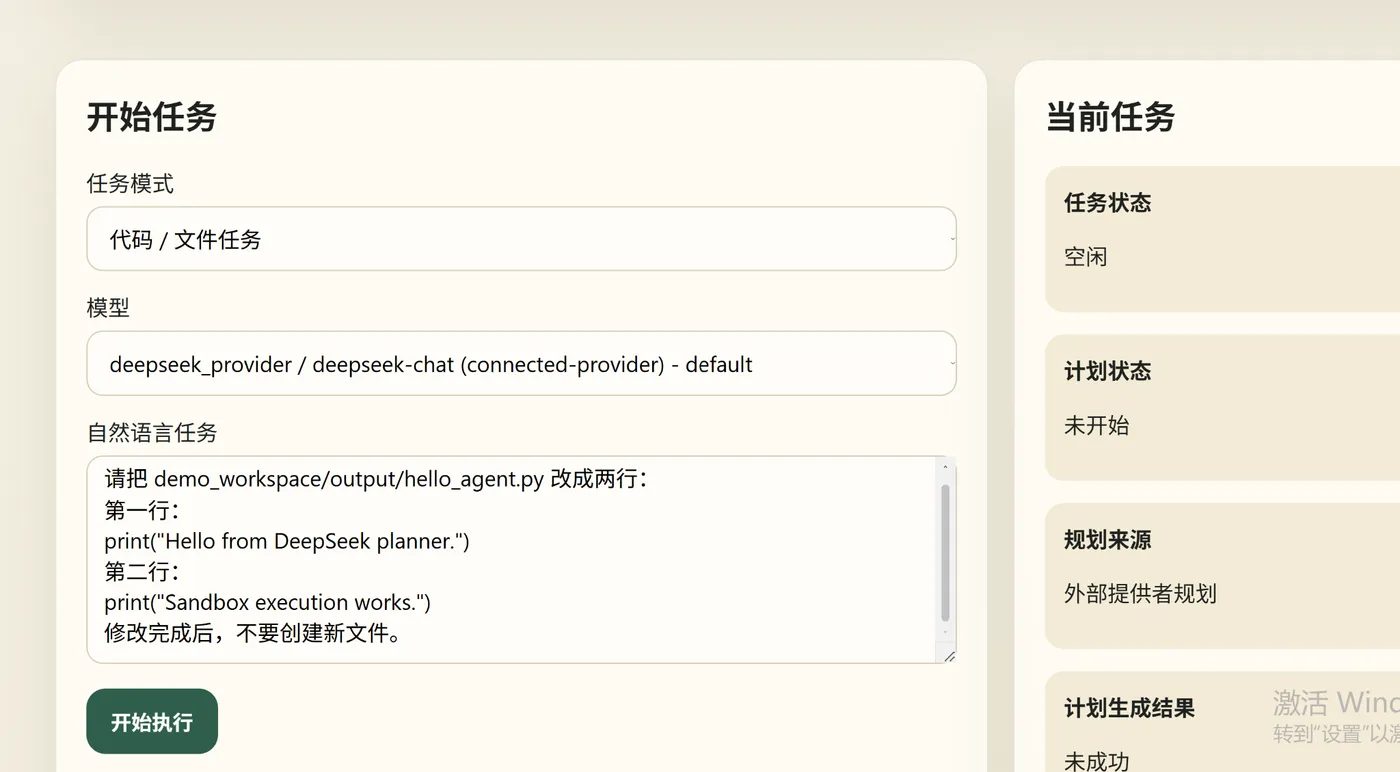Click the 修改完成后，不要创建新文件。 line
The image size is (1400, 772).
tap(254, 633)
